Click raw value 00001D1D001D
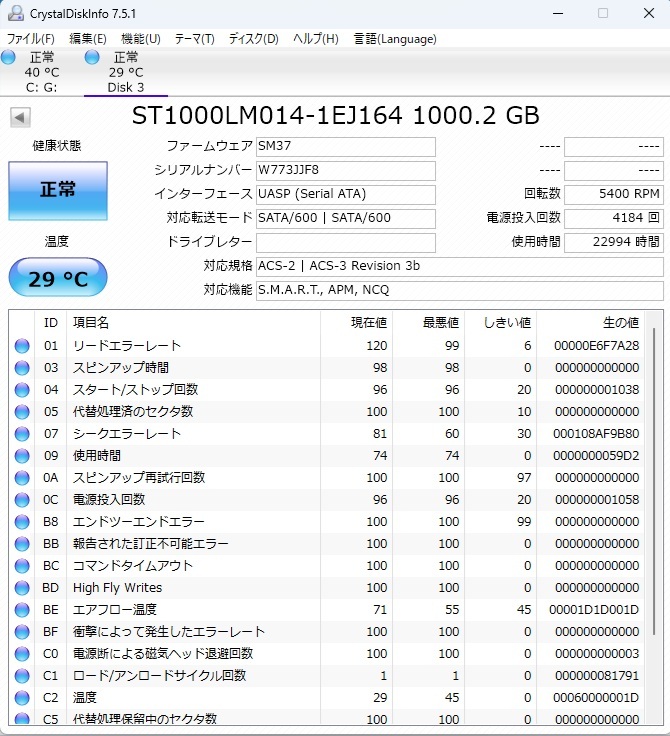Viewport: 670px width, 736px height. tap(594, 610)
